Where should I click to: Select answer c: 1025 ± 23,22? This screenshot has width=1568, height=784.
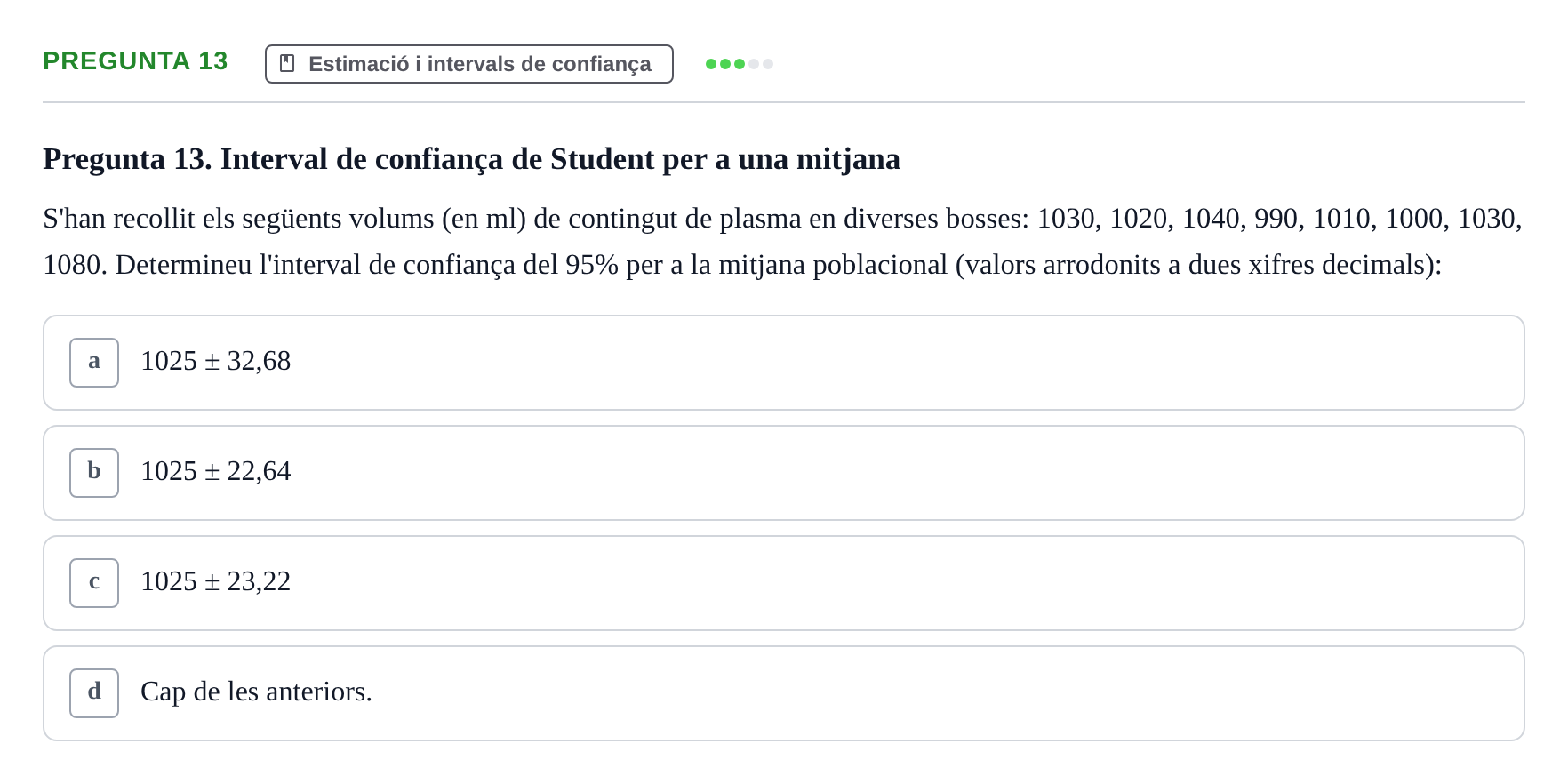783,583
